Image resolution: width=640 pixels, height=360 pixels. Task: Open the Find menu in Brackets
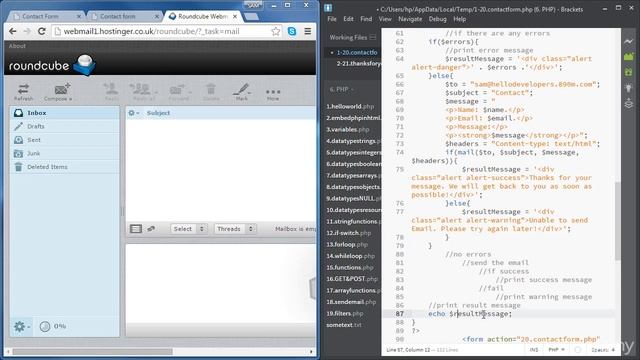pyautogui.click(x=366, y=19)
